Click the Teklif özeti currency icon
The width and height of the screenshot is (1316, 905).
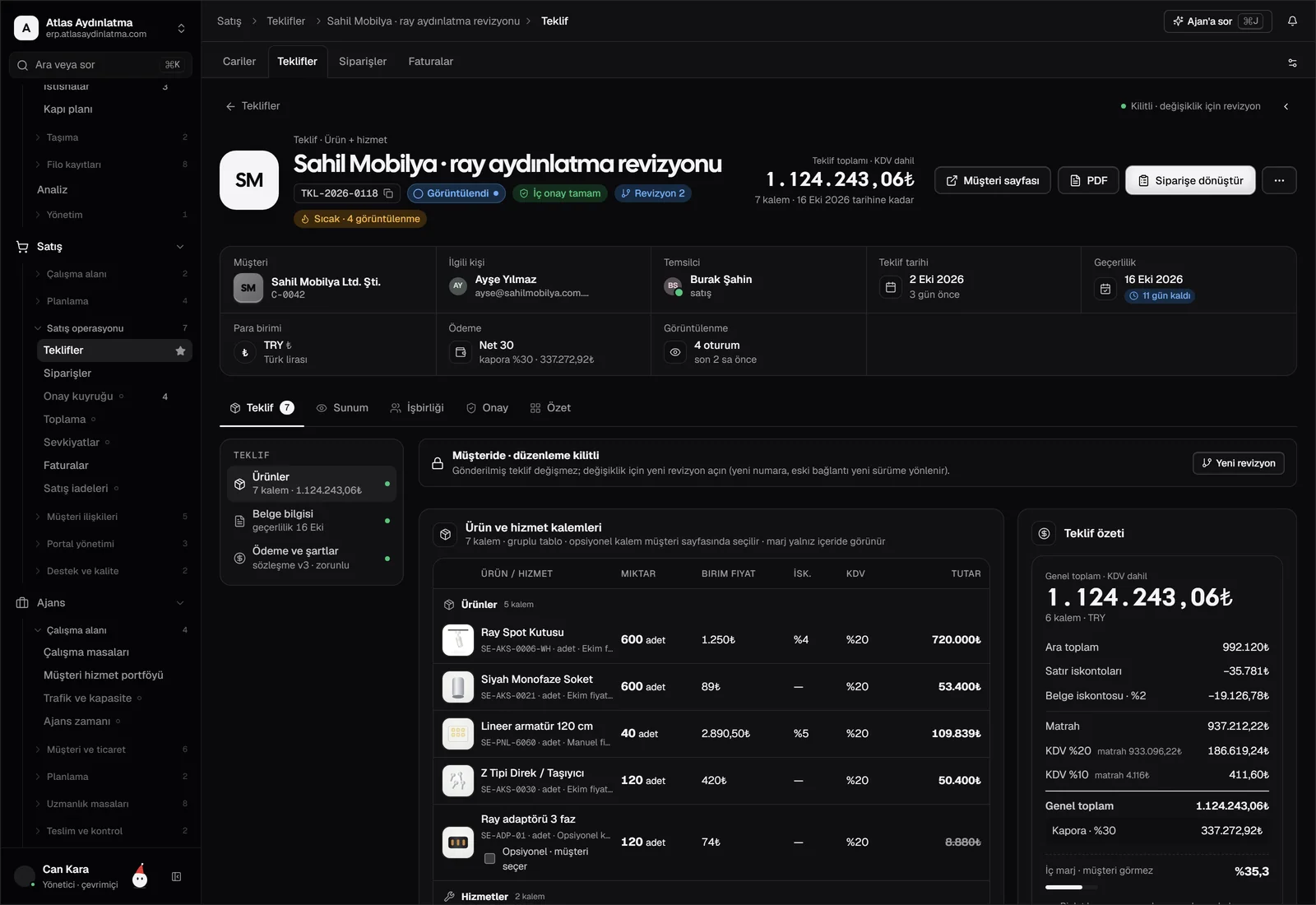[x=1045, y=533]
